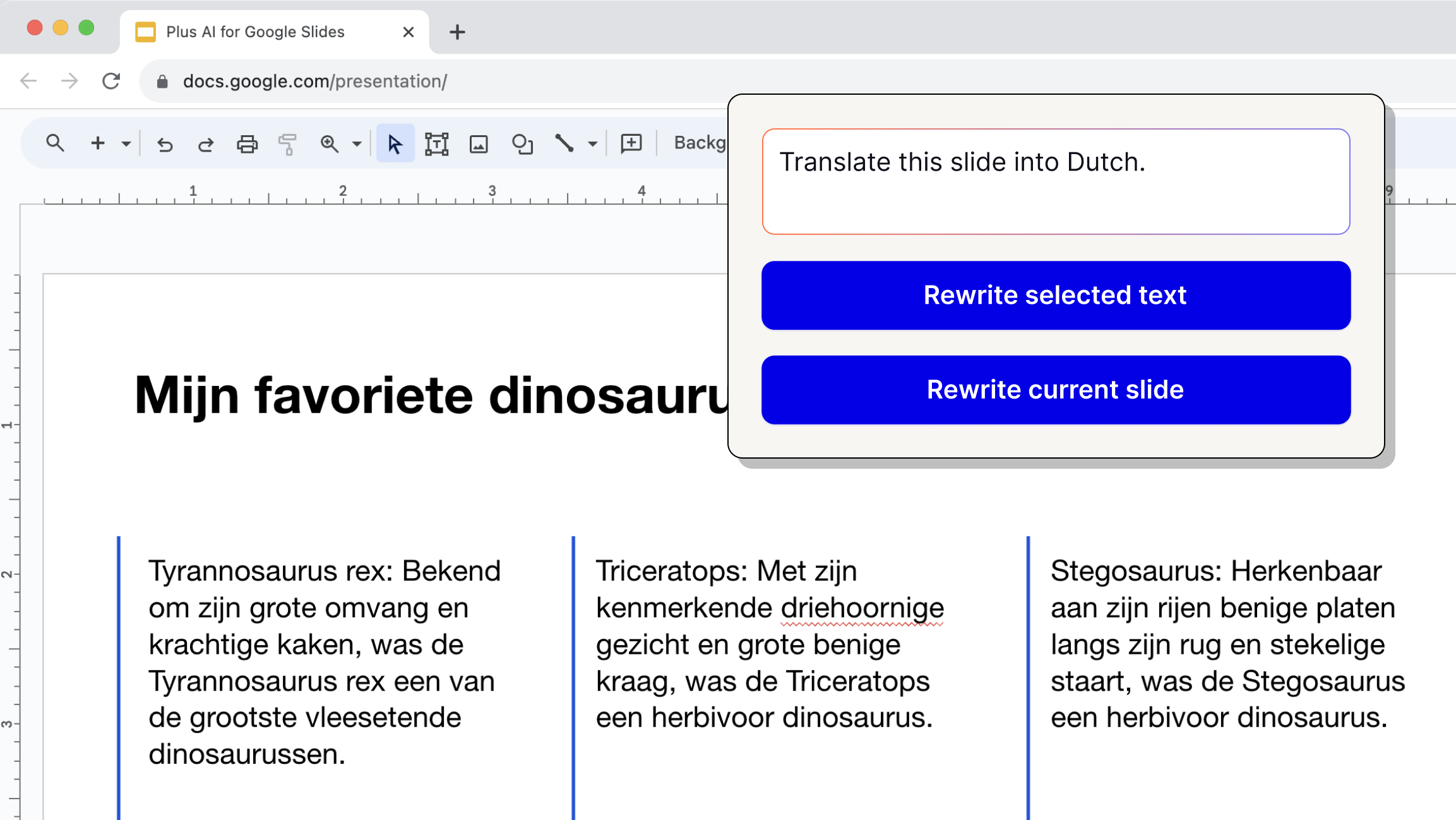Expand the zoom level dropdown
The image size is (1456, 820).
[x=357, y=144]
